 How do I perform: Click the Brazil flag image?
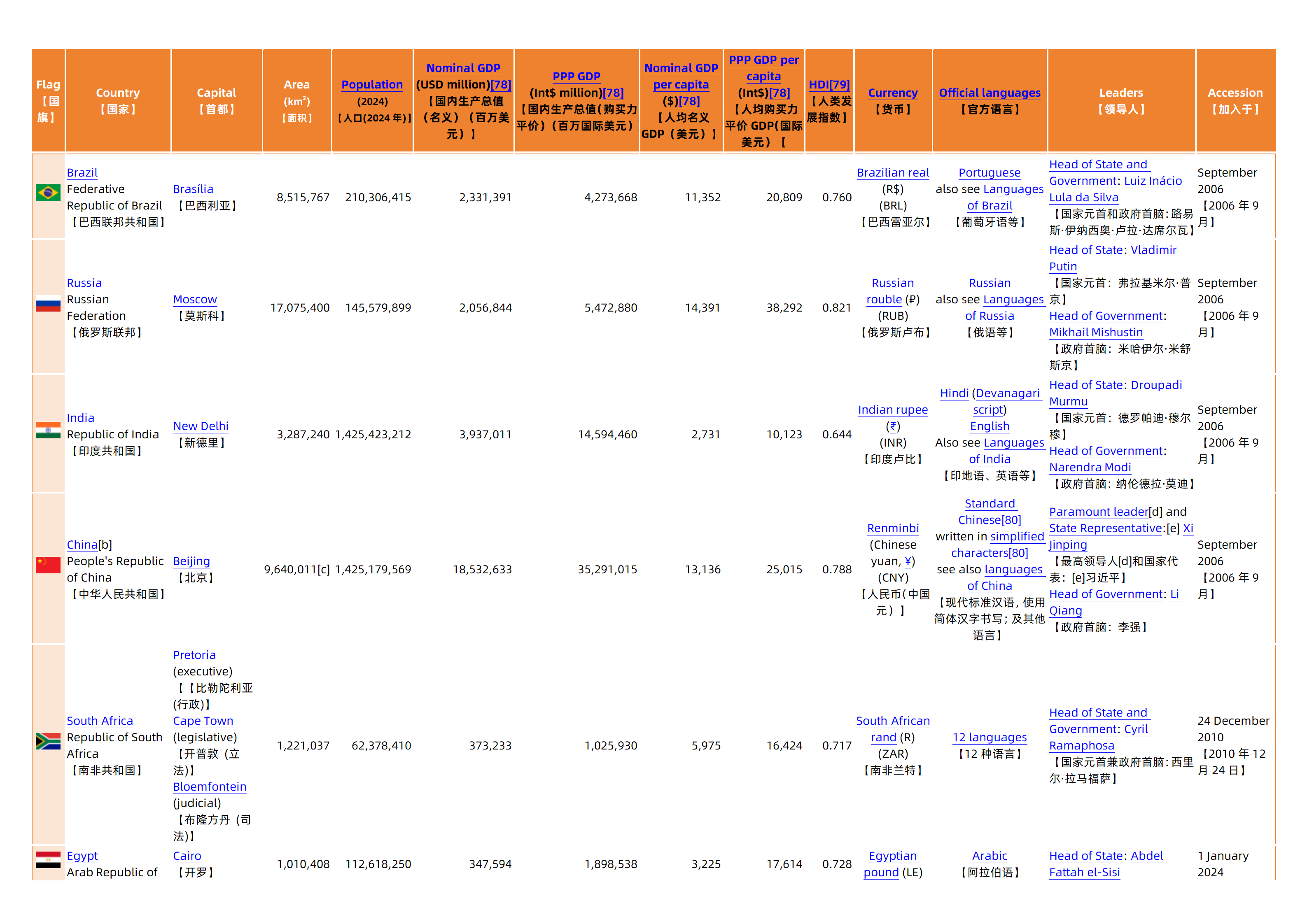[x=48, y=193]
